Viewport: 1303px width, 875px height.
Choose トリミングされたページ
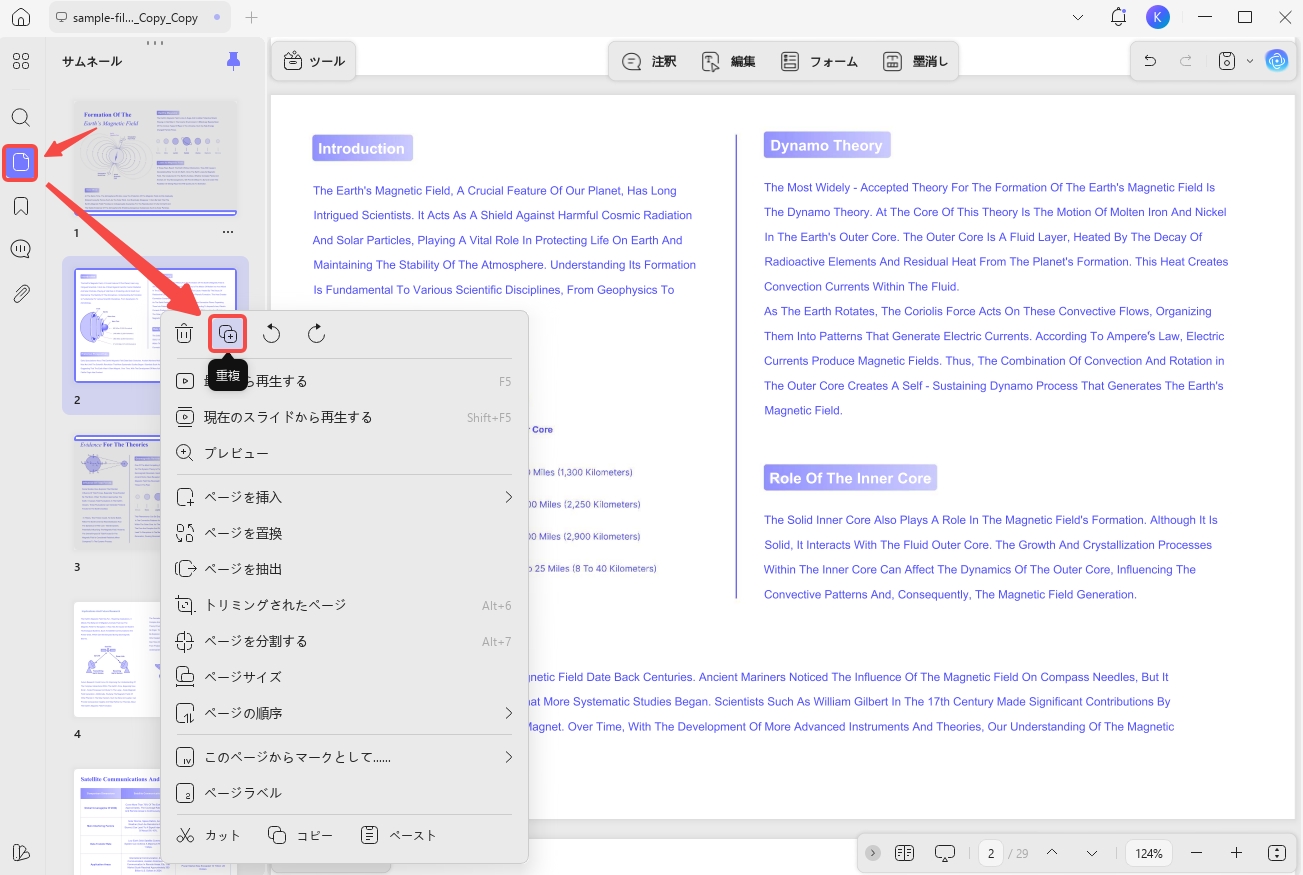pyautogui.click(x=344, y=605)
